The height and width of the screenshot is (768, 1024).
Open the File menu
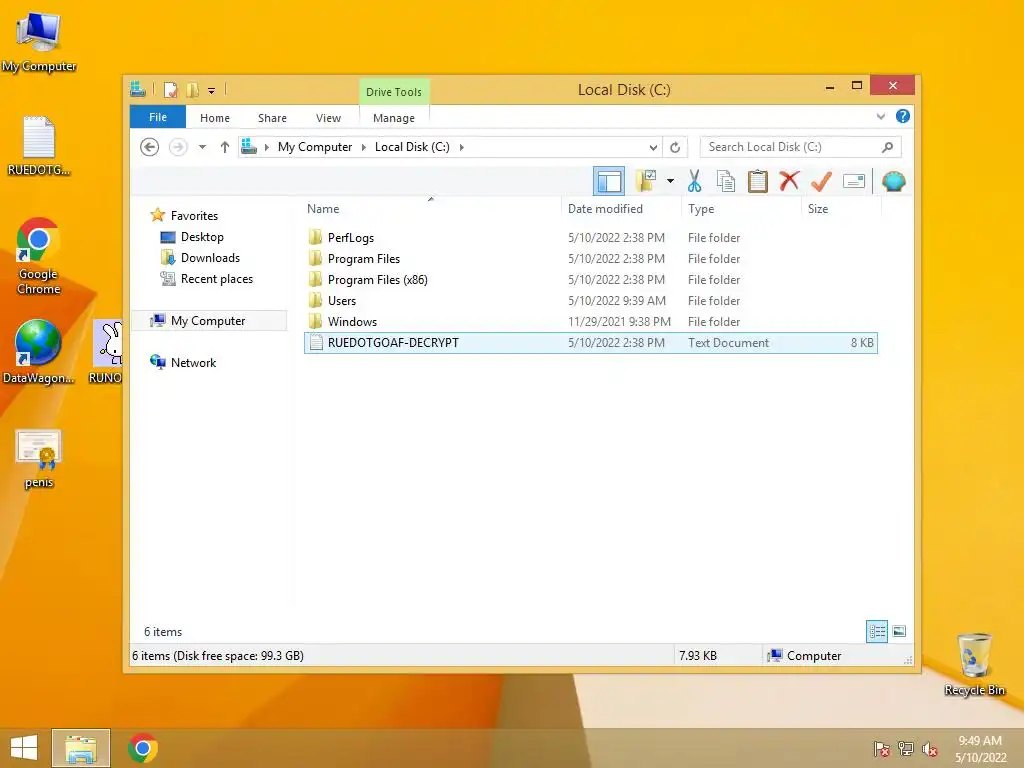[x=158, y=117]
